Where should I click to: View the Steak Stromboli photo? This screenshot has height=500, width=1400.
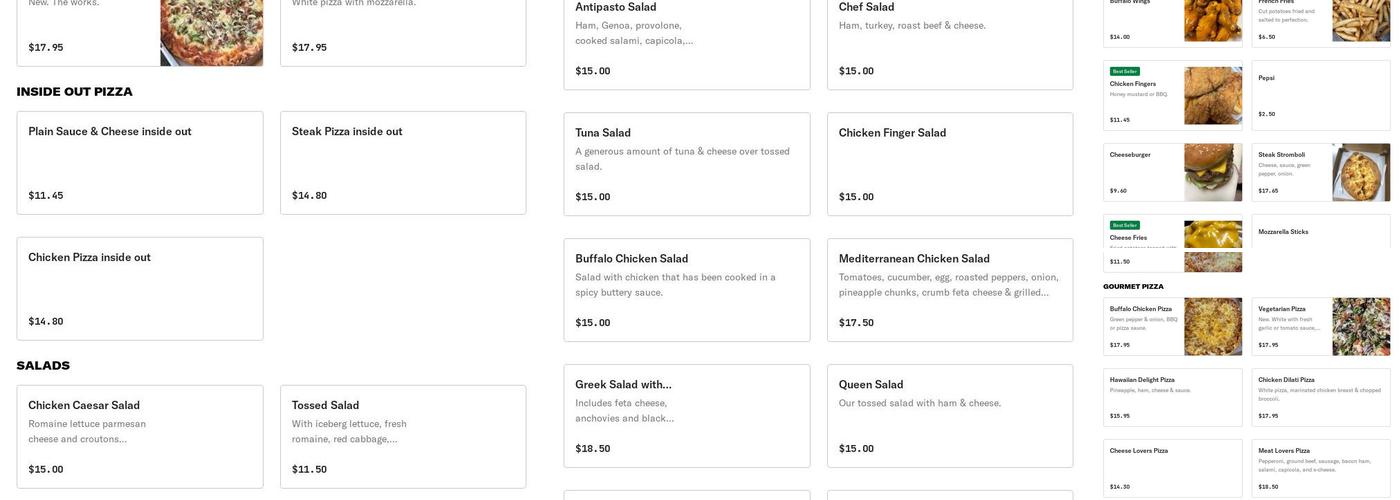coord(1361,172)
